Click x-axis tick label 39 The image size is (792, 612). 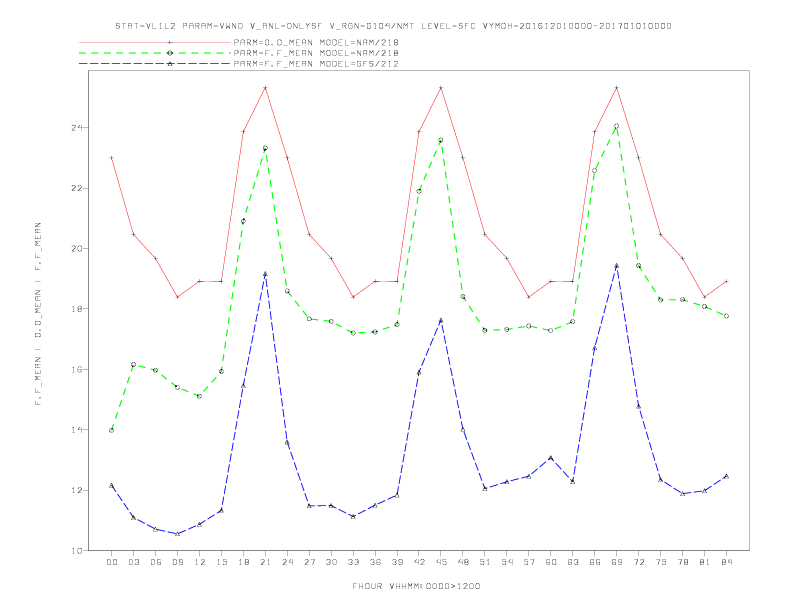click(x=397, y=562)
